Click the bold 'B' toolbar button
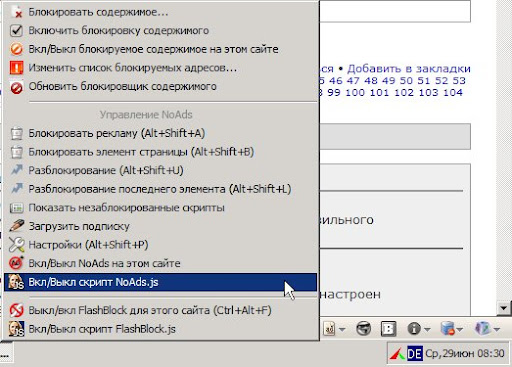Viewport: 512px width, 367px height. tap(389, 329)
